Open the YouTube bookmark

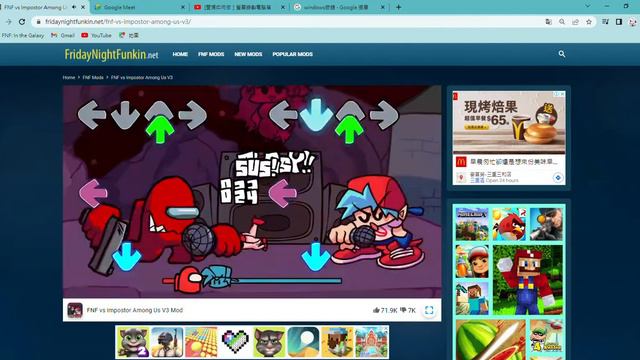(x=96, y=36)
